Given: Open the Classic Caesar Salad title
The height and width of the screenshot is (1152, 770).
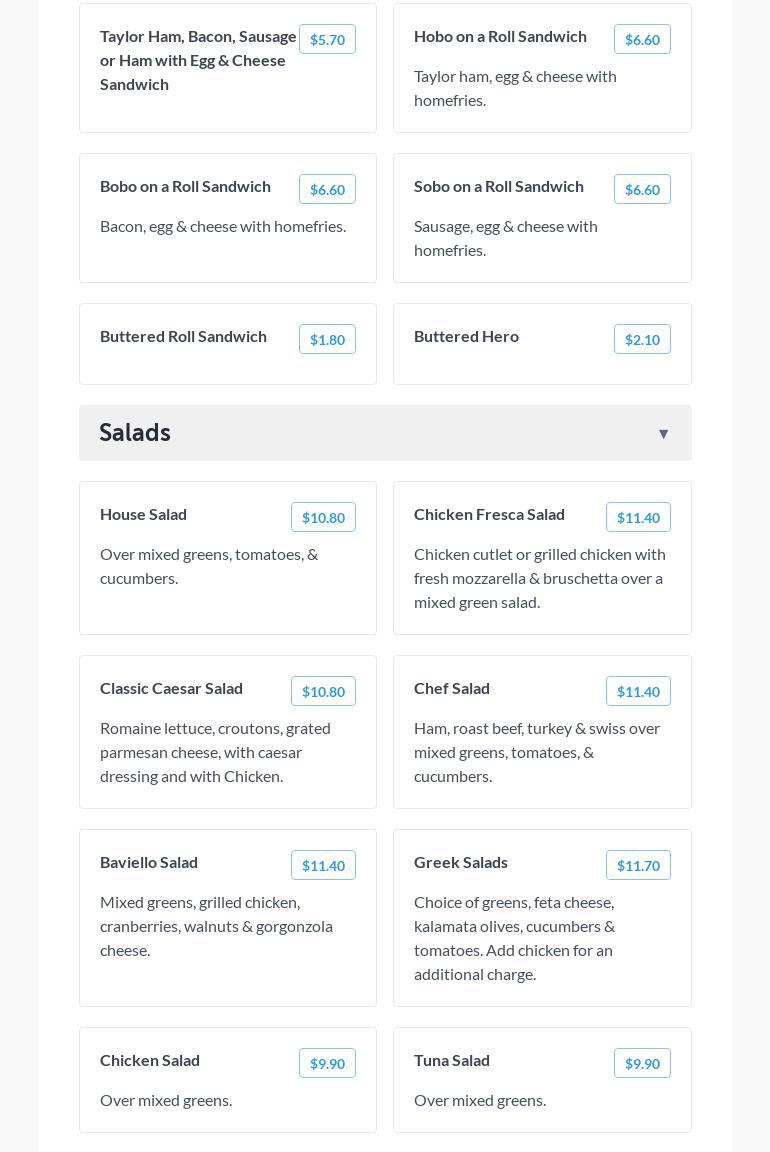Looking at the screenshot, I should click(171, 688).
